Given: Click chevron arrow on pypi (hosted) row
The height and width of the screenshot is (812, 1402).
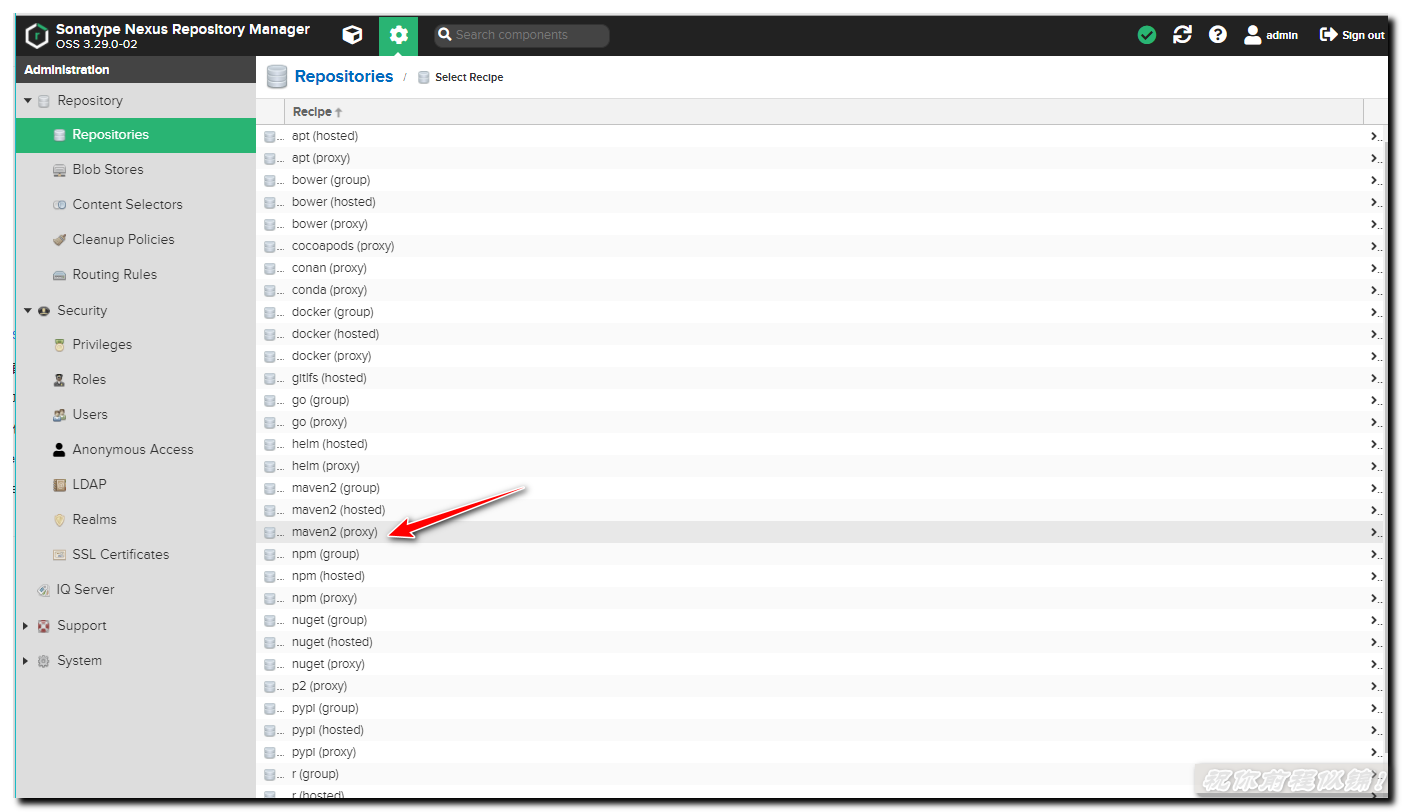Looking at the screenshot, I should 1375,730.
